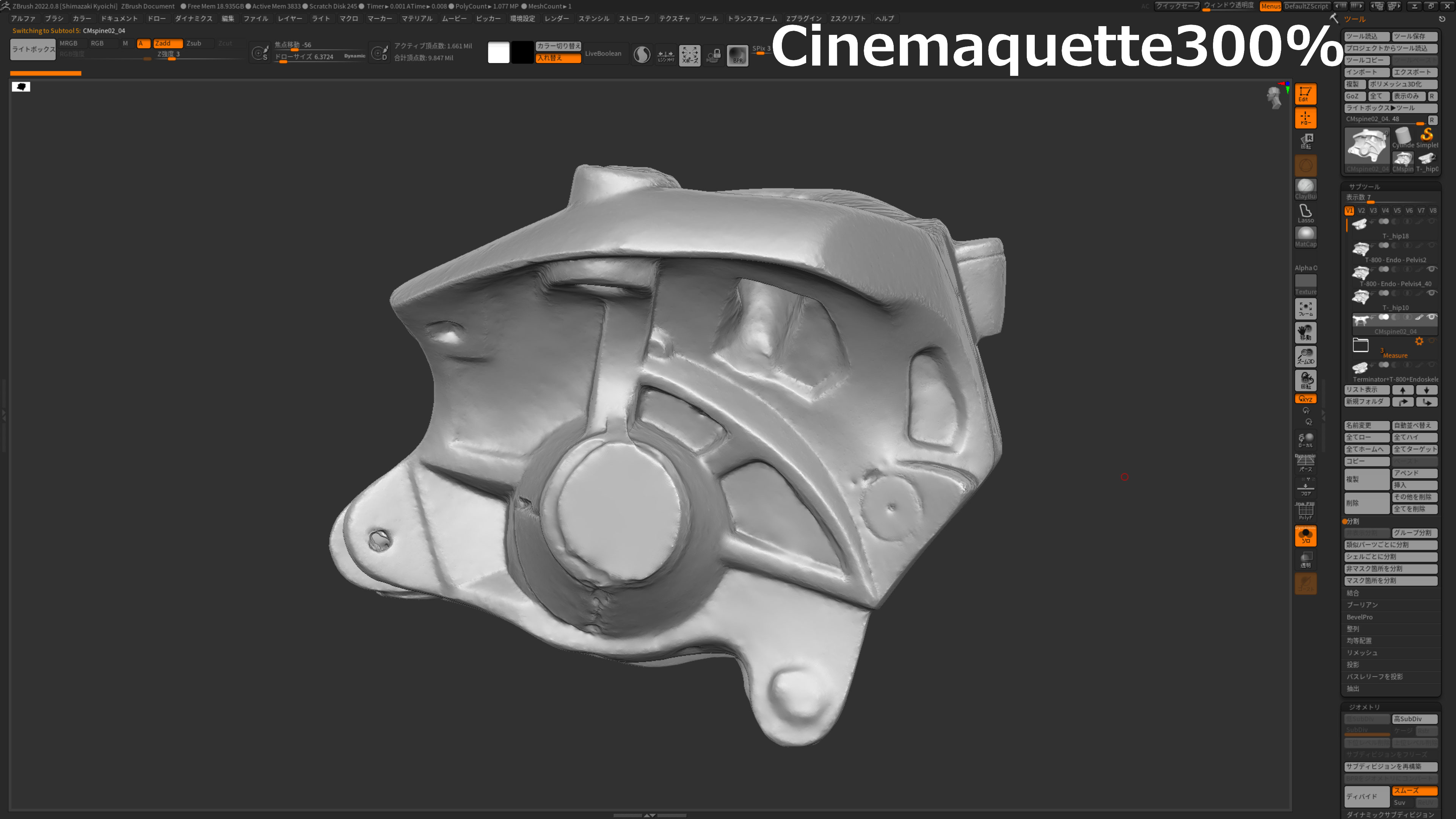The height and width of the screenshot is (819, 1456).
Task: Expand the BevelPro section
Action: (1359, 617)
